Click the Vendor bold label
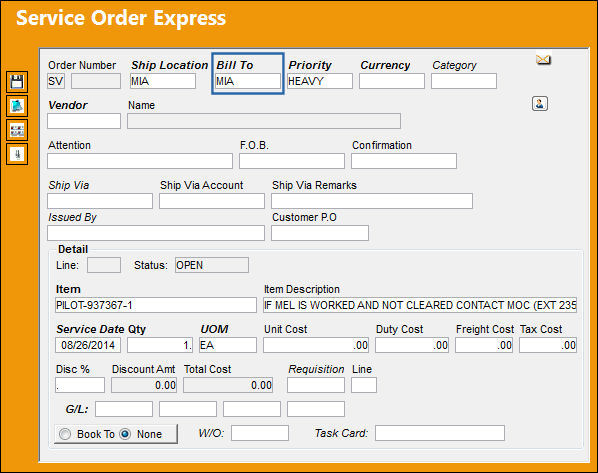Image resolution: width=598 pixels, height=473 pixels. pyautogui.click(x=68, y=105)
